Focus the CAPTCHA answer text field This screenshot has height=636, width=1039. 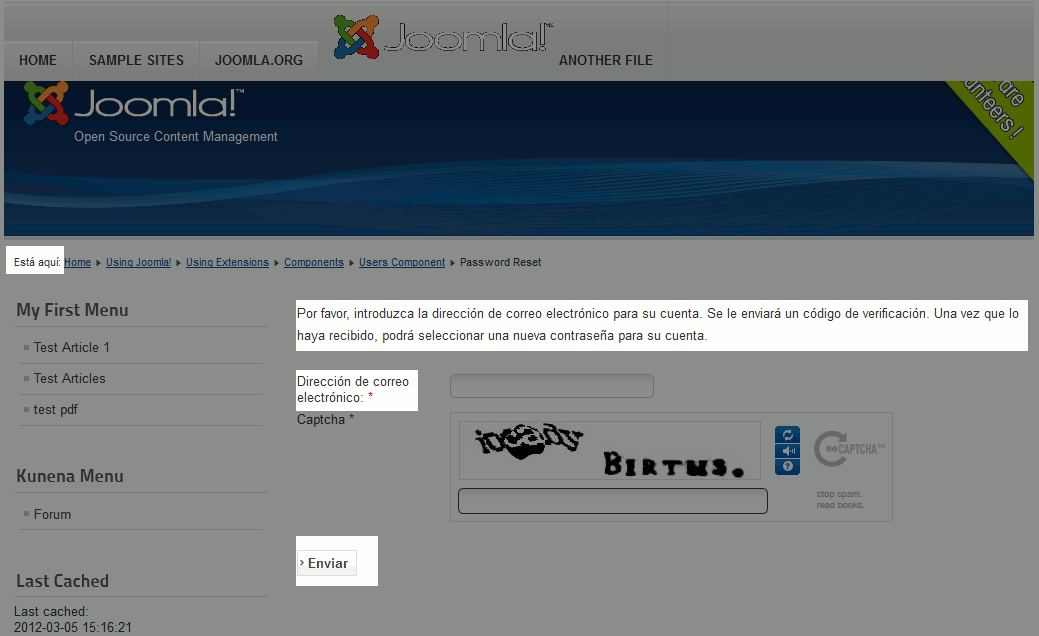613,501
